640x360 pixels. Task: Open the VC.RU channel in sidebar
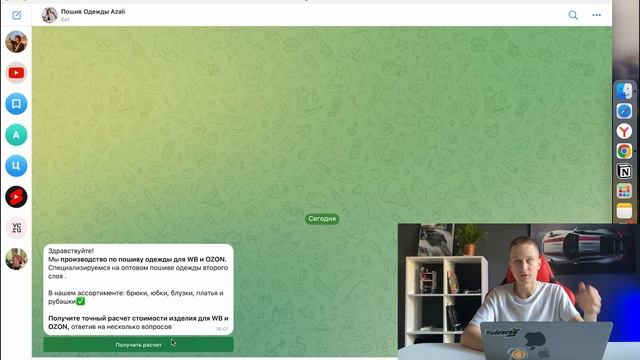[16, 228]
